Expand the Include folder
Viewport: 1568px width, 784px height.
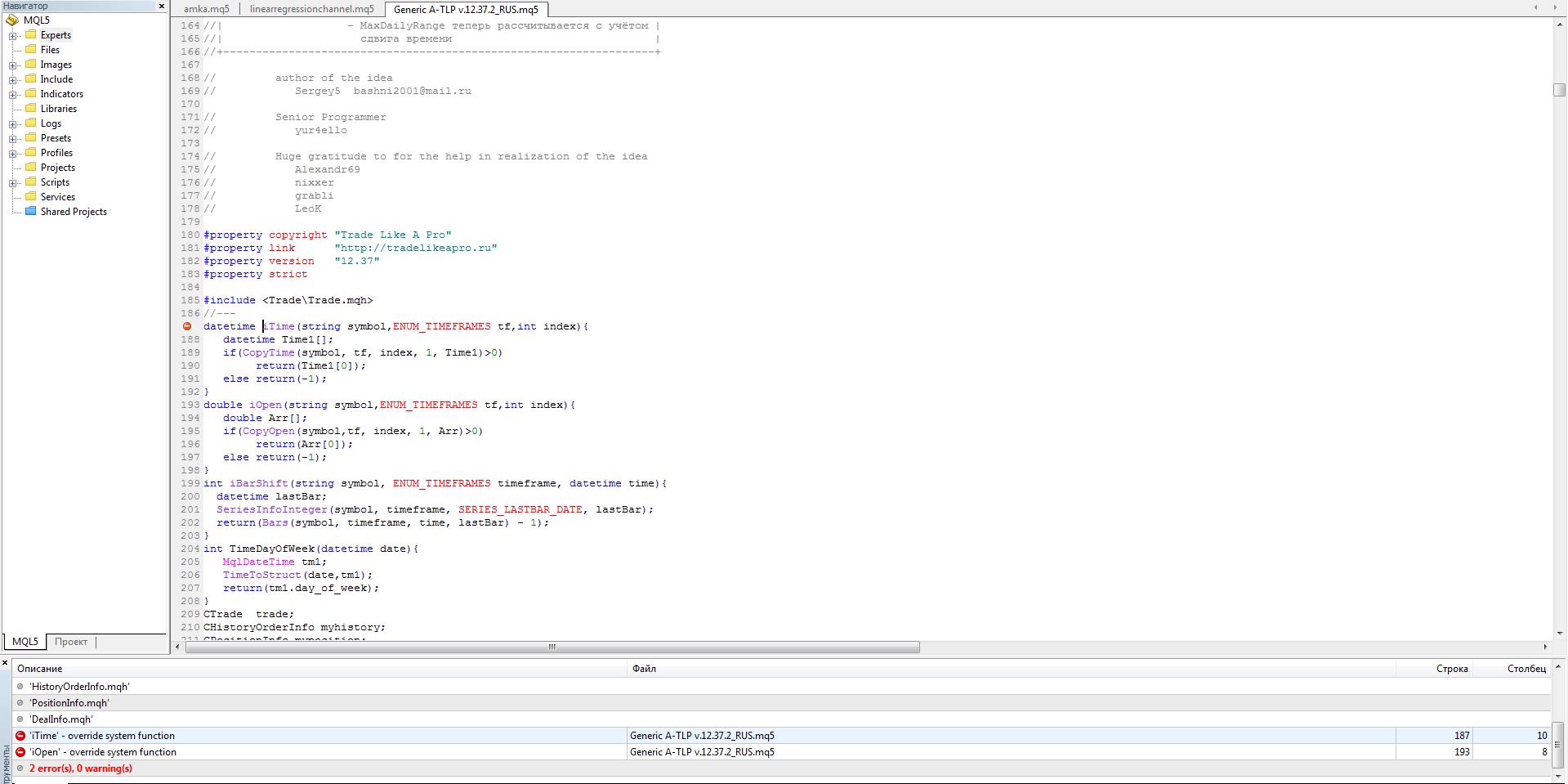coord(13,79)
